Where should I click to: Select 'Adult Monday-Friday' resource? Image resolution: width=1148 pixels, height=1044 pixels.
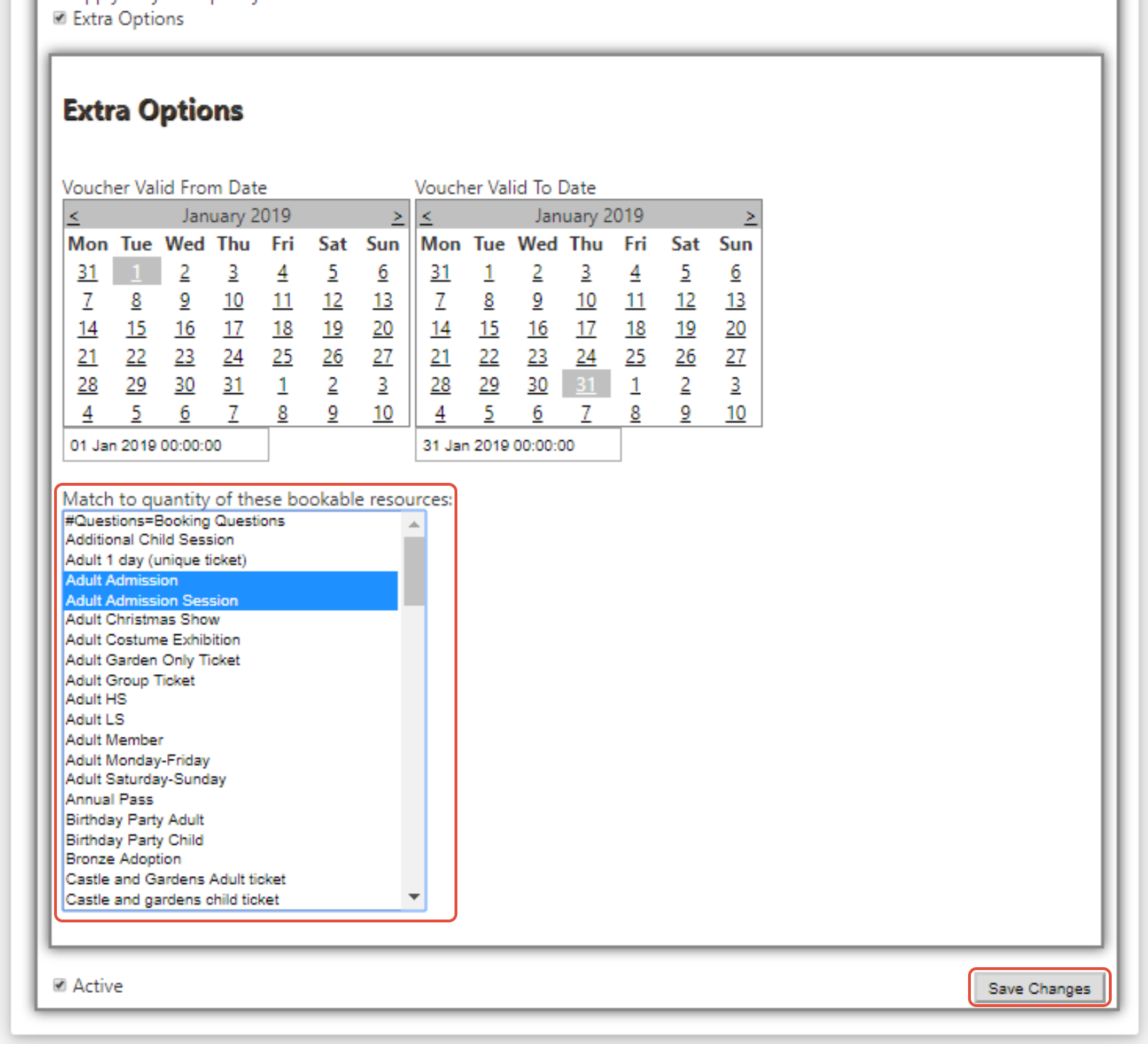(230, 760)
